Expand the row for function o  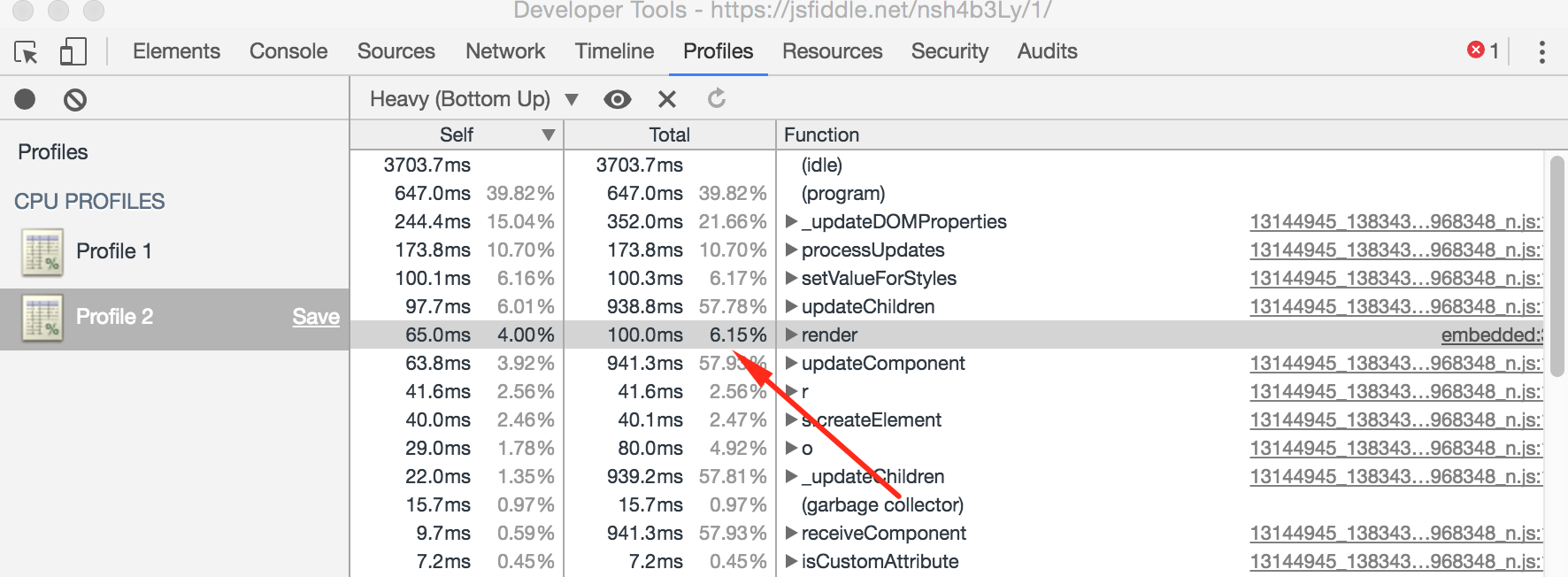(x=792, y=448)
